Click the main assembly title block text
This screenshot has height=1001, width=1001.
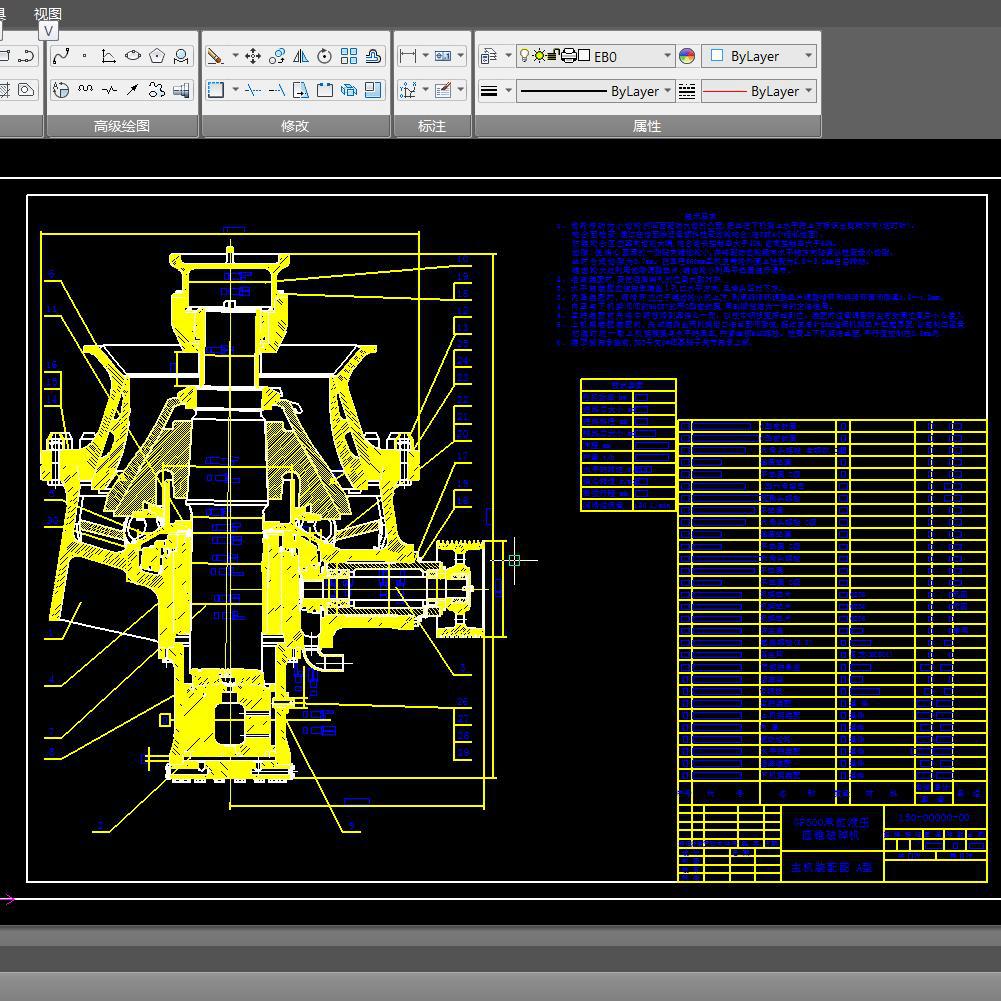831,868
